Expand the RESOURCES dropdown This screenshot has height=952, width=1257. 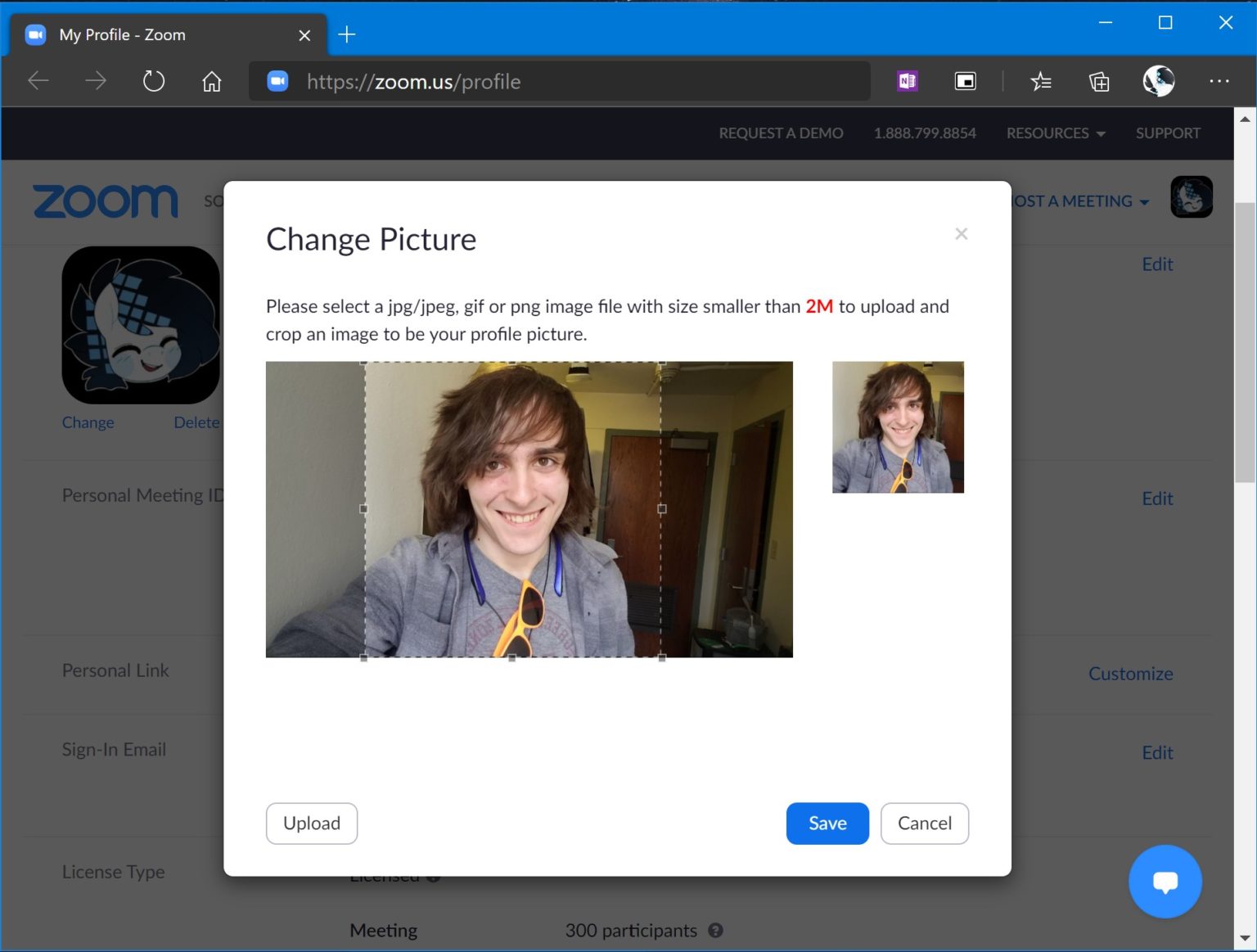1055,133
